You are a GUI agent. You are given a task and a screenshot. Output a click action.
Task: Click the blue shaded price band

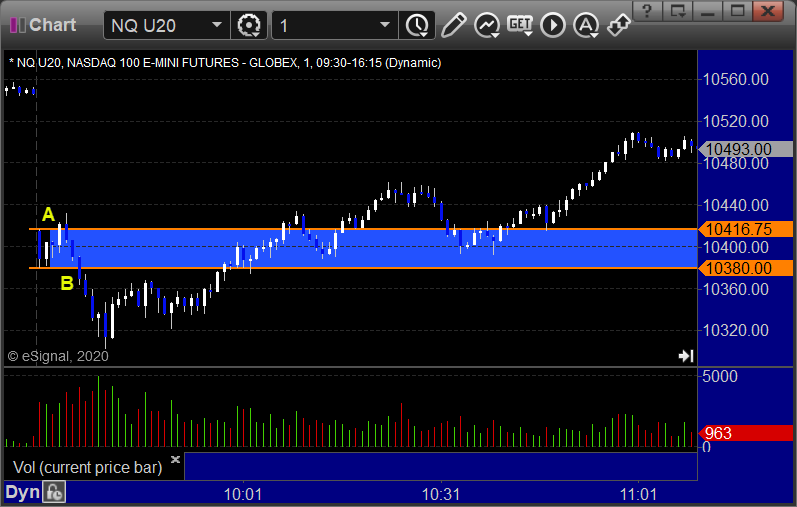[374, 249]
